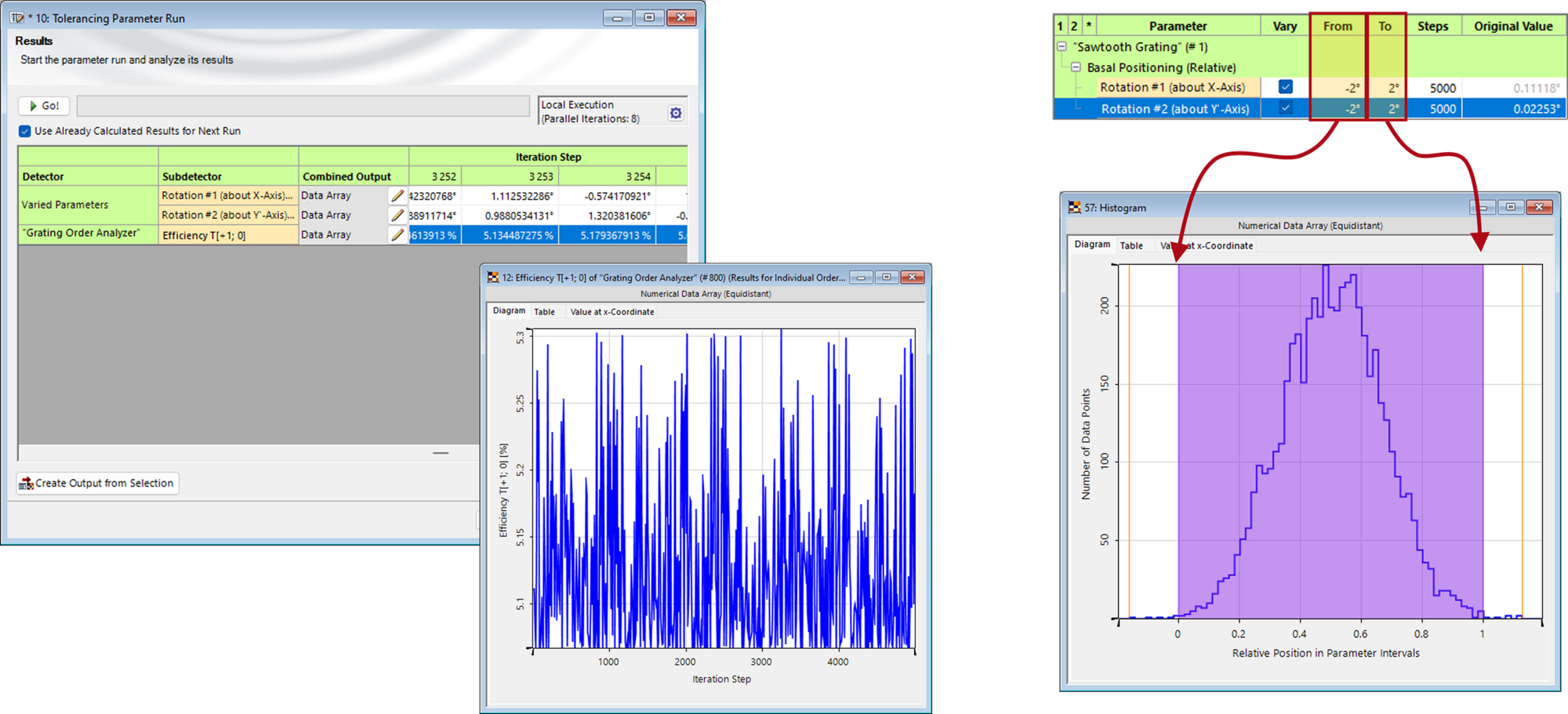Edit Efficiency T[+1; 0] Data Array pencil icon

pyautogui.click(x=397, y=234)
